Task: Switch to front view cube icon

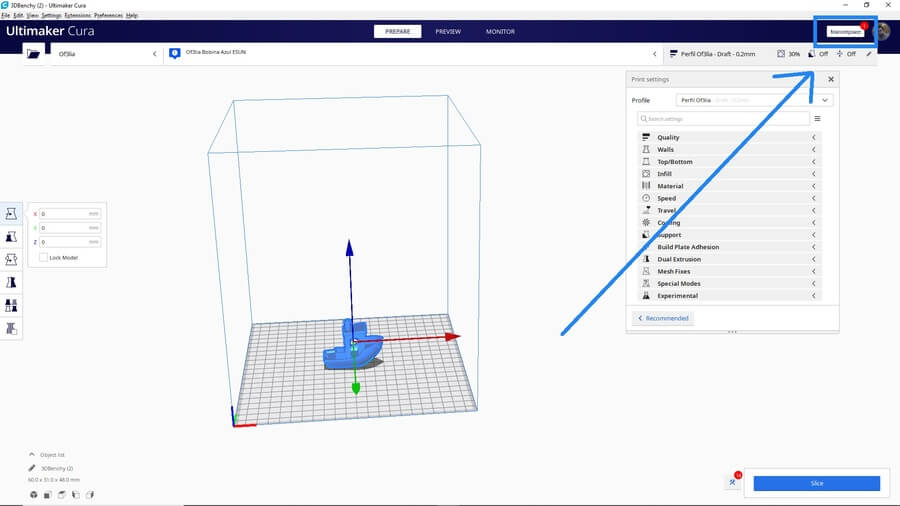Action: 48,495
